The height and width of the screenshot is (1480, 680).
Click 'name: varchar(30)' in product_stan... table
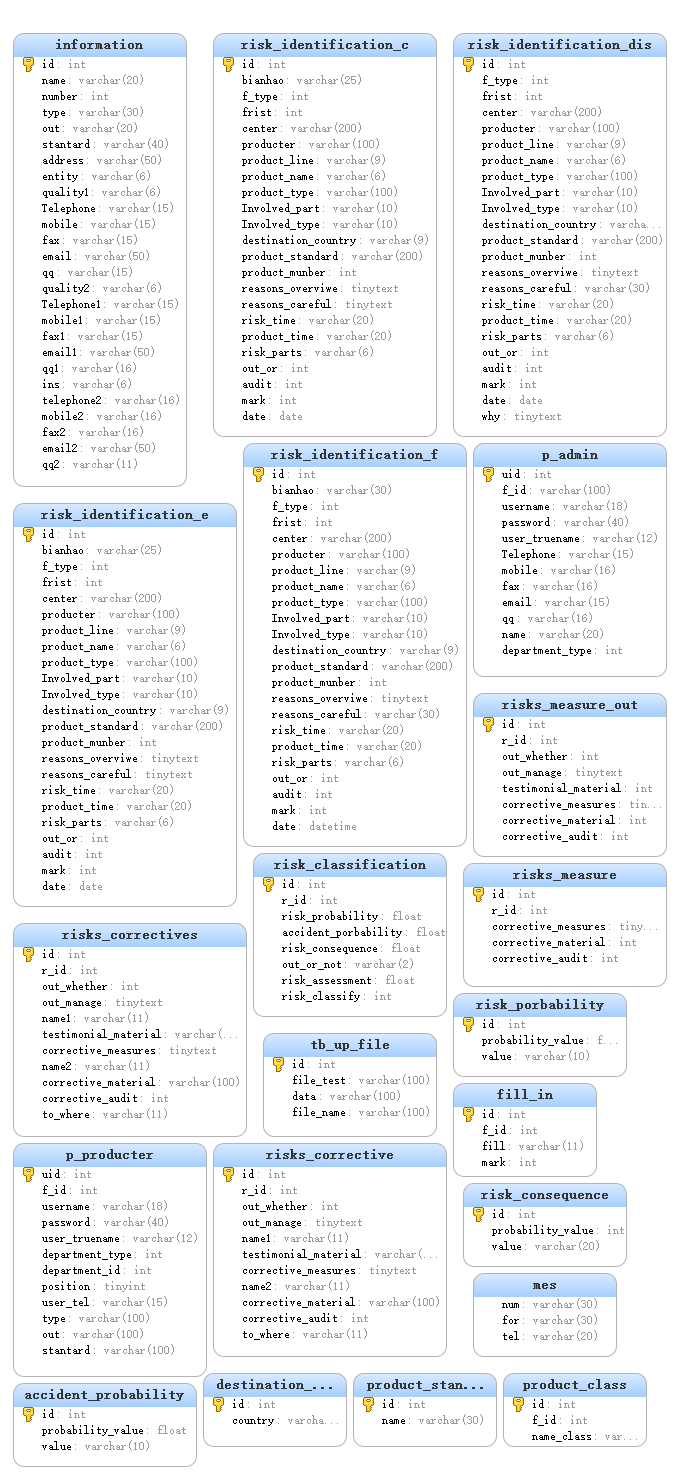(432, 1421)
